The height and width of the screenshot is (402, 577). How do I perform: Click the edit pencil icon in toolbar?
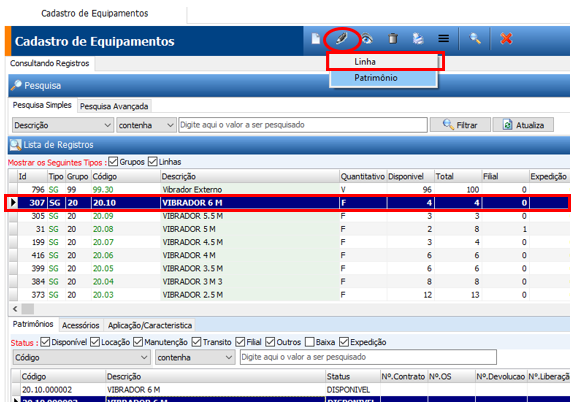click(341, 38)
